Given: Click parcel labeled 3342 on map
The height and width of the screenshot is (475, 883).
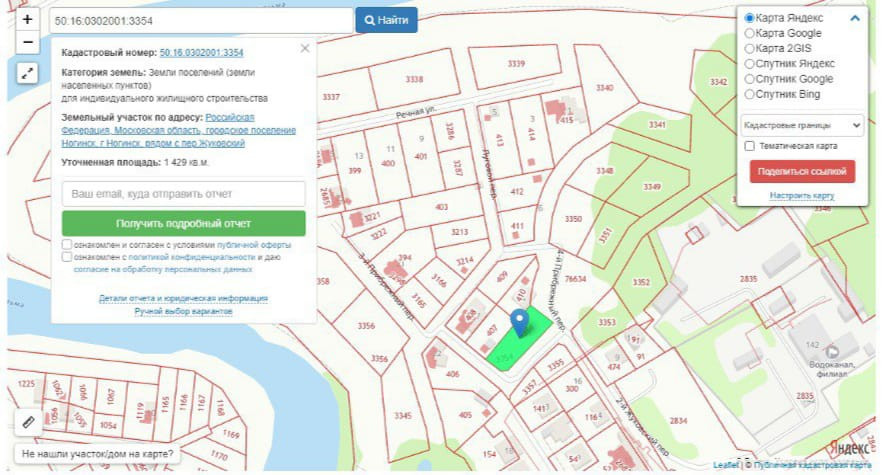Looking at the screenshot, I should click(718, 82).
